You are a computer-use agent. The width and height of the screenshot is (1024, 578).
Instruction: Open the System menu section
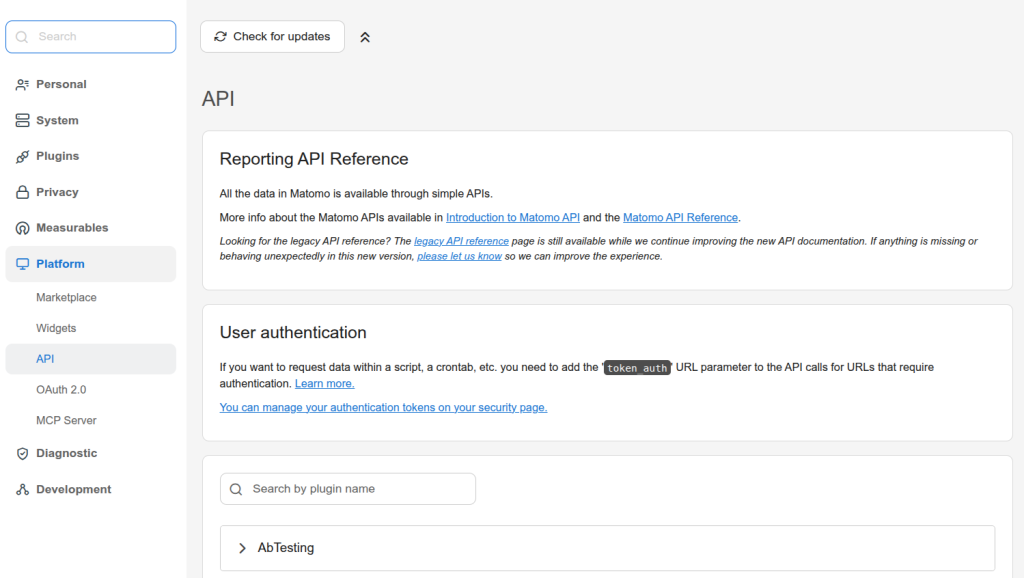point(91,120)
